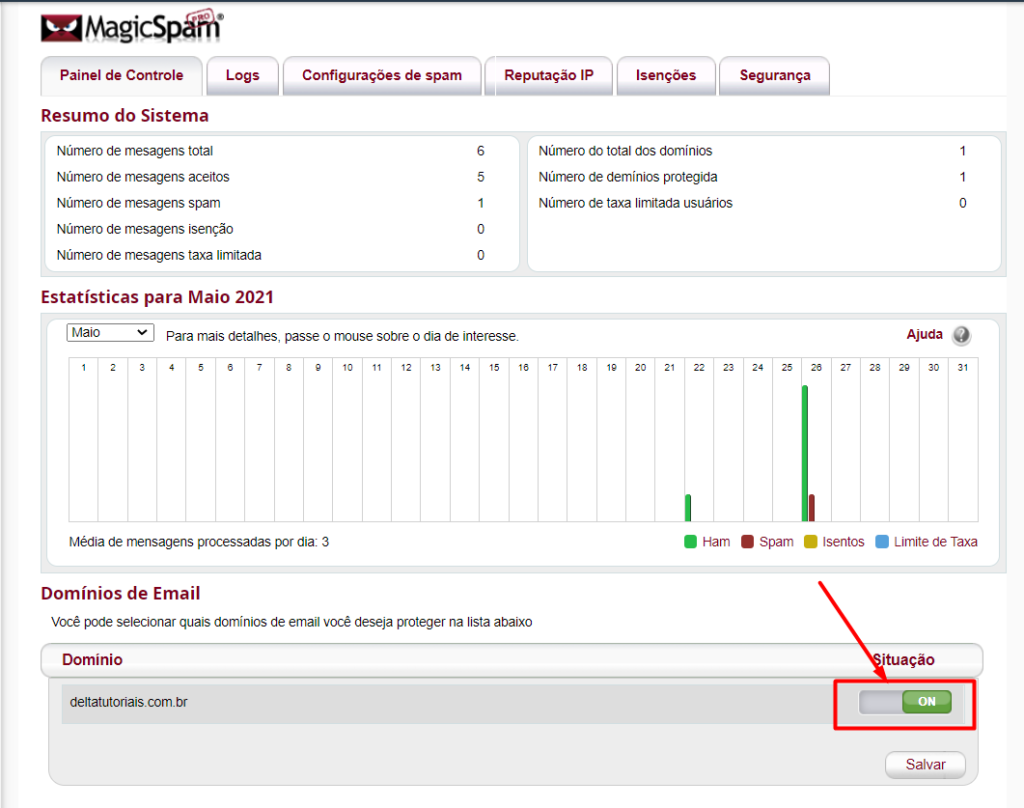Click the dark red Spam legend square
The height and width of the screenshot is (808, 1024).
(x=747, y=542)
